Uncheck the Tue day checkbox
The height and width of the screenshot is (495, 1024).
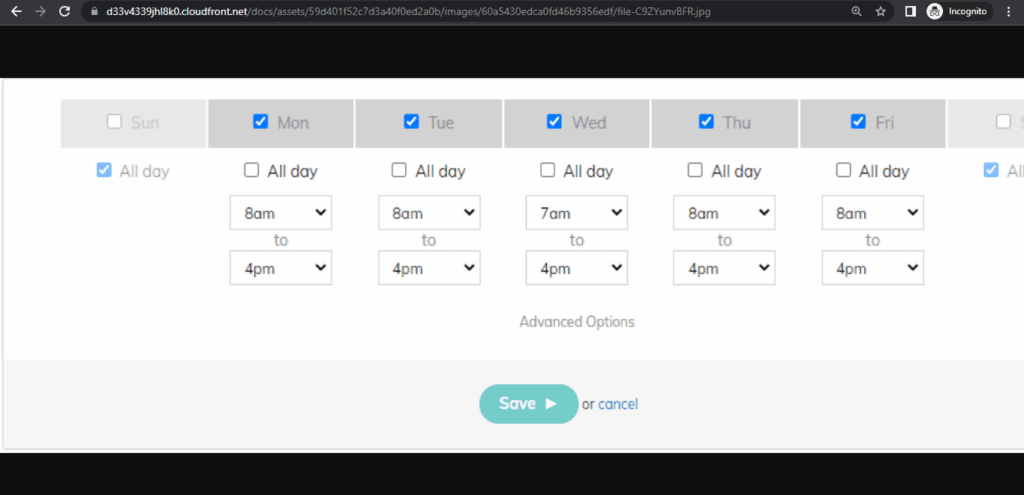pyautogui.click(x=411, y=121)
